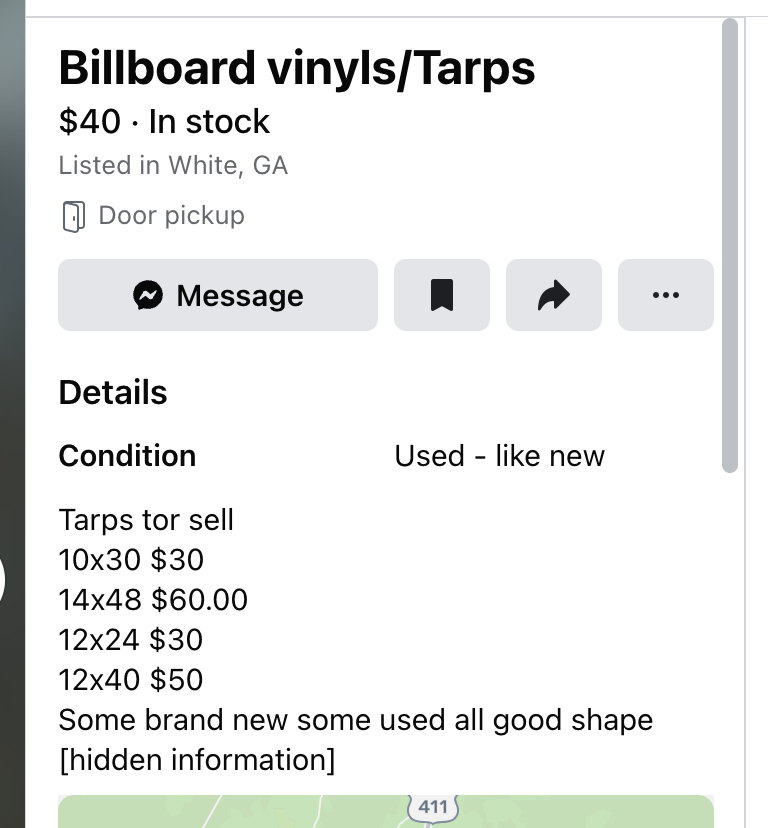Click the $40 In stock price
768x828 pixels.
tap(164, 121)
